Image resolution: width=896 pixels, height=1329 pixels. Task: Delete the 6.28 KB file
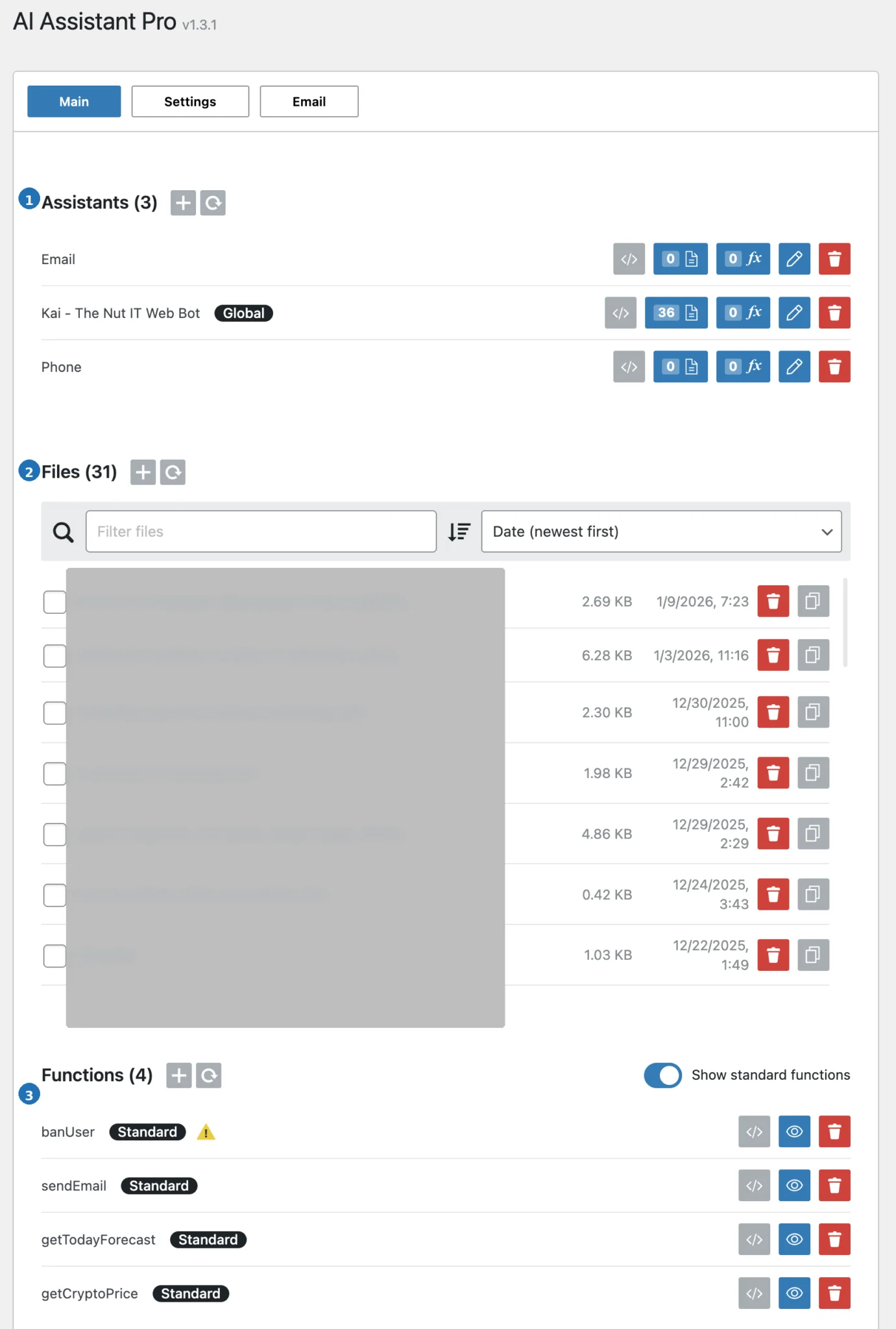(773, 655)
